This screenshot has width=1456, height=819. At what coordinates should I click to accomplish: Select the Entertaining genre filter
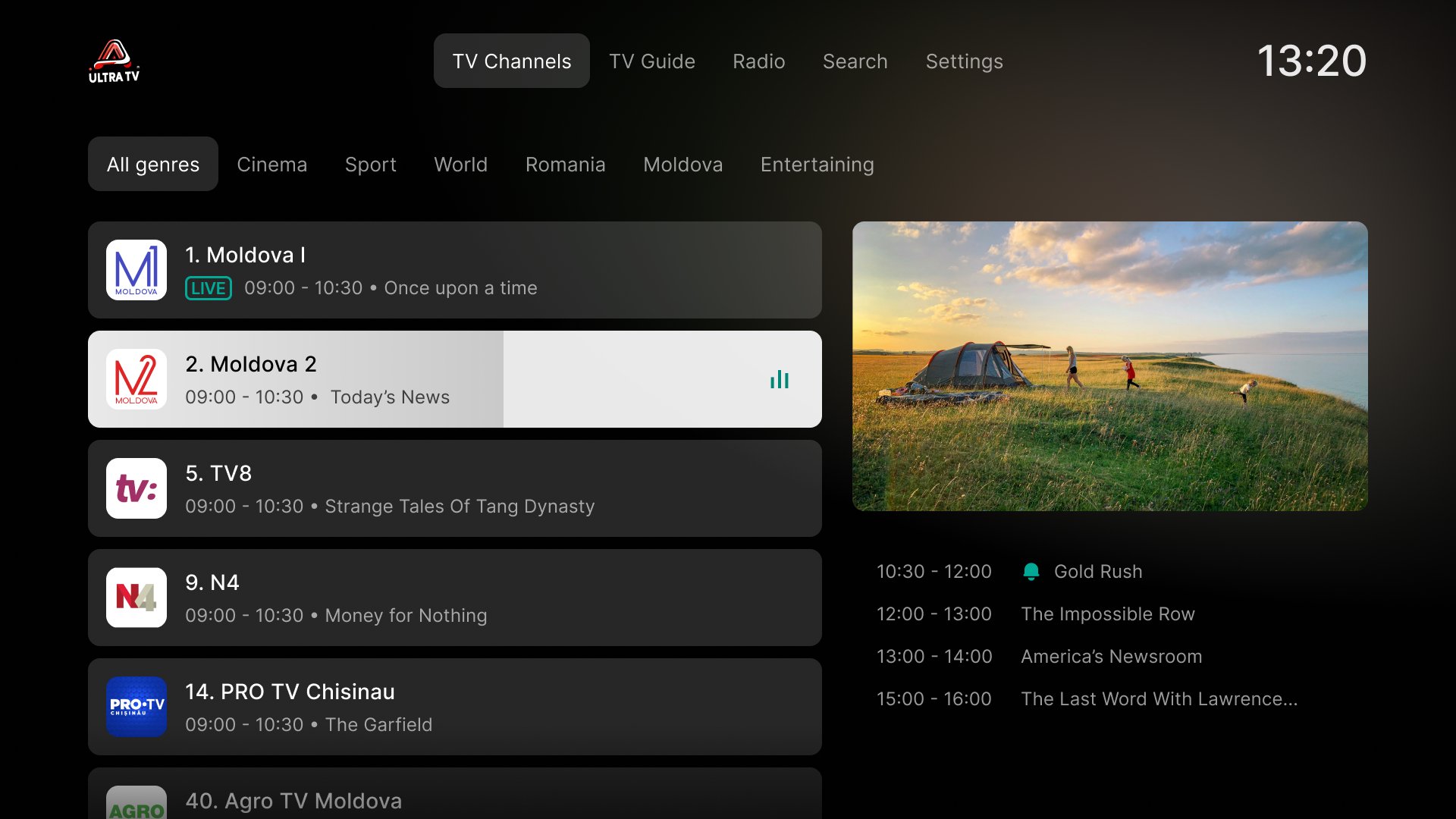click(x=817, y=164)
